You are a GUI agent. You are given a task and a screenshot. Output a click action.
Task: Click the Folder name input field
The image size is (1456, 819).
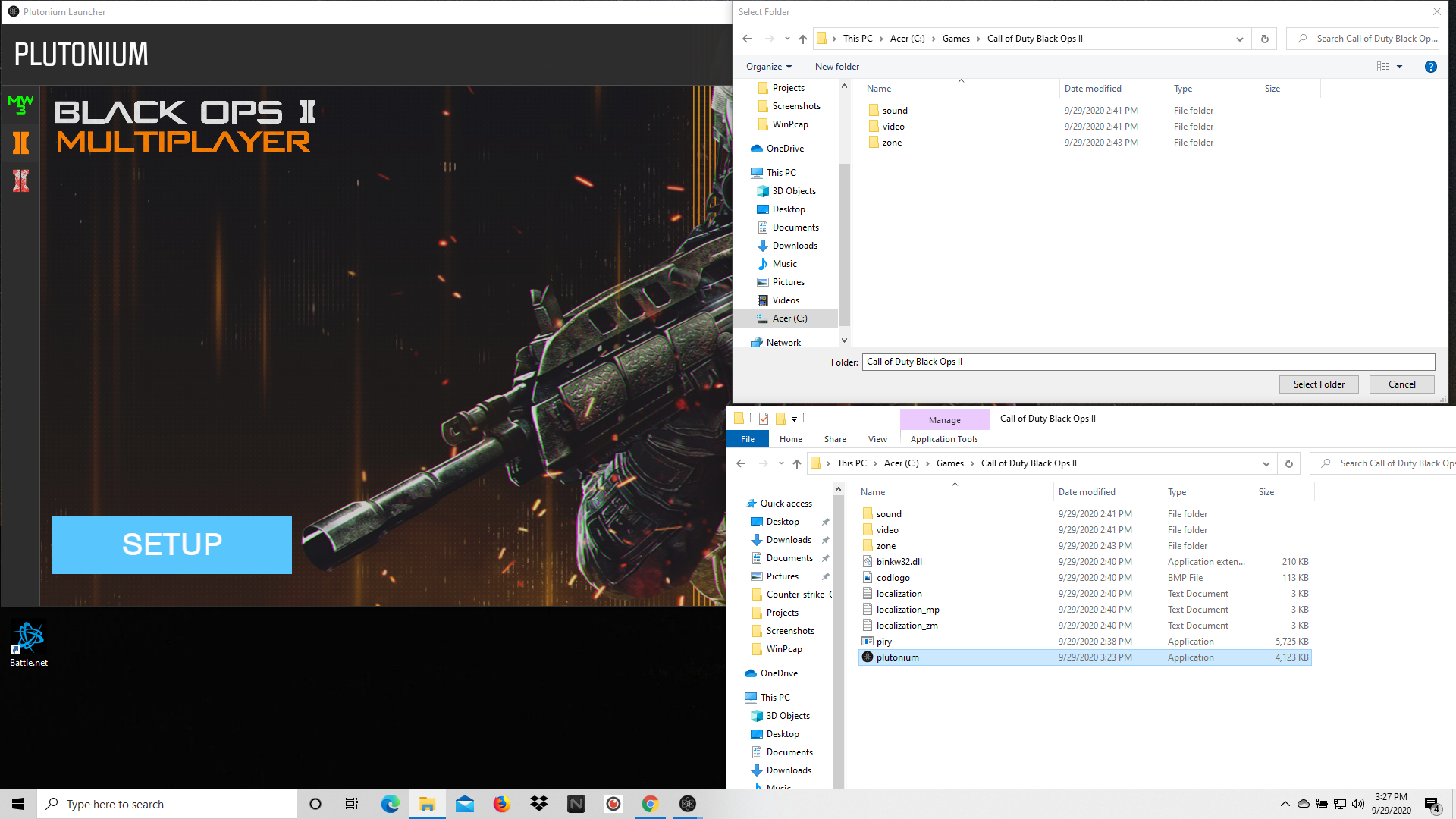coord(1148,361)
